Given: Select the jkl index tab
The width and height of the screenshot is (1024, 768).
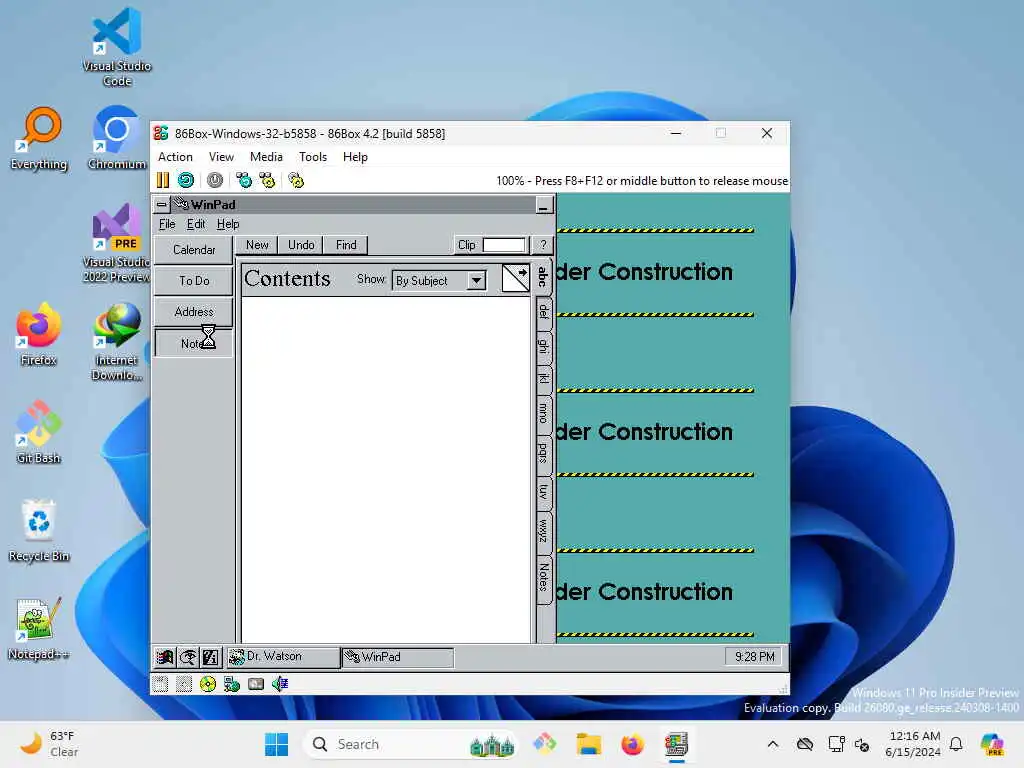Looking at the screenshot, I should pyautogui.click(x=543, y=377).
